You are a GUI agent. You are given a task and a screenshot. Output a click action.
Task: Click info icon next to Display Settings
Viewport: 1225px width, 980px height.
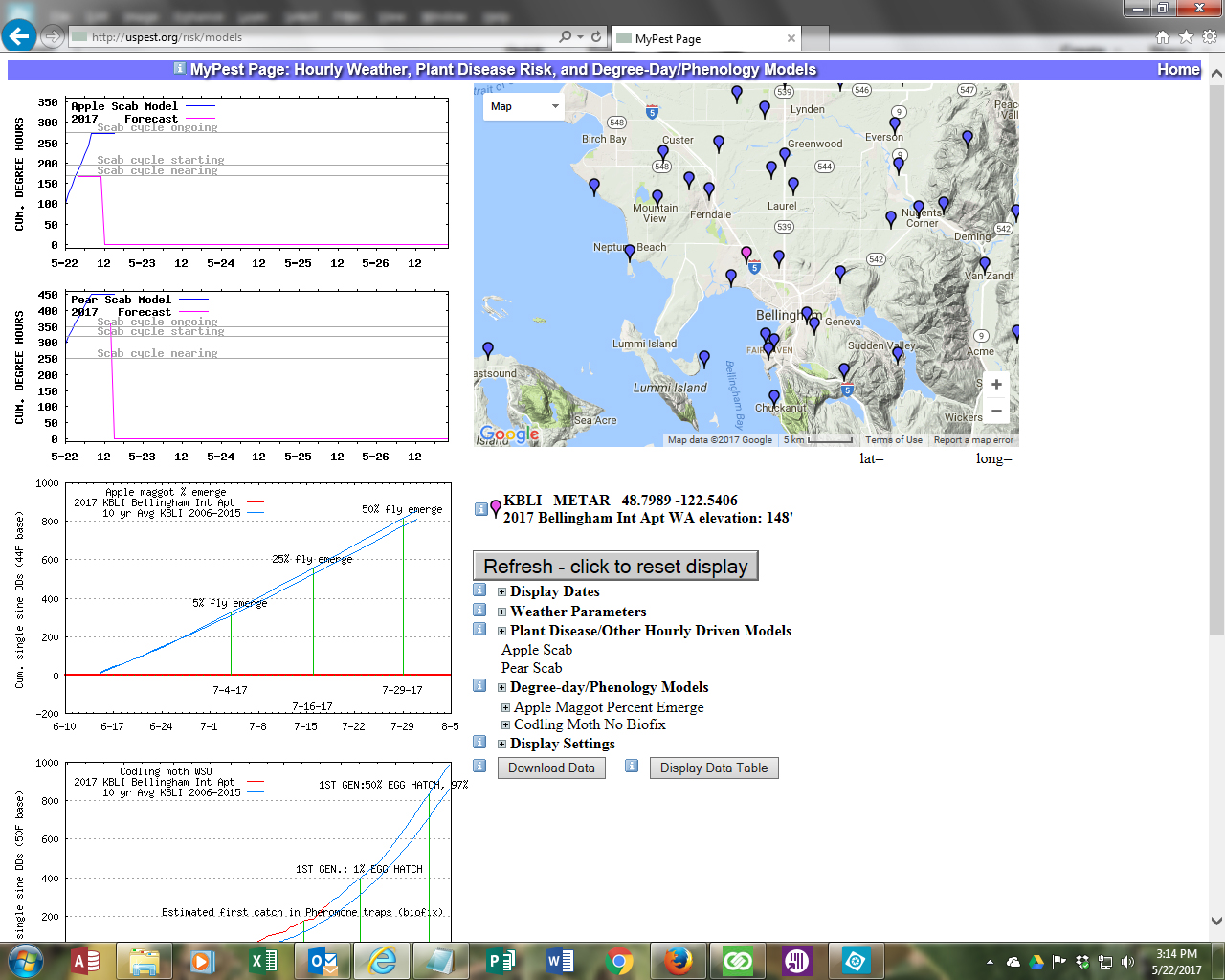[x=480, y=742]
